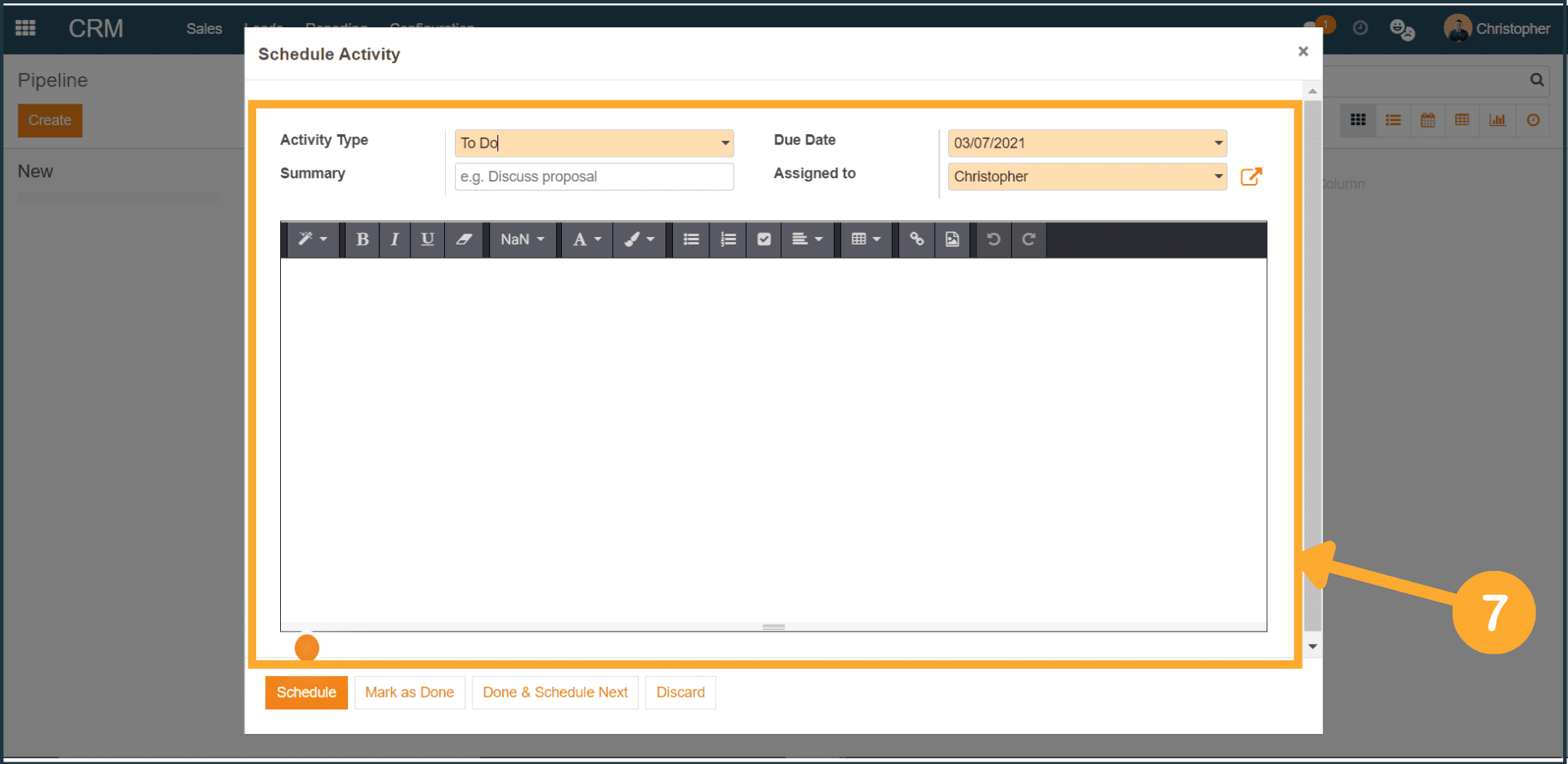The width and height of the screenshot is (1568, 764).
Task: Toggle the checklist formatting button
Action: coord(764,239)
